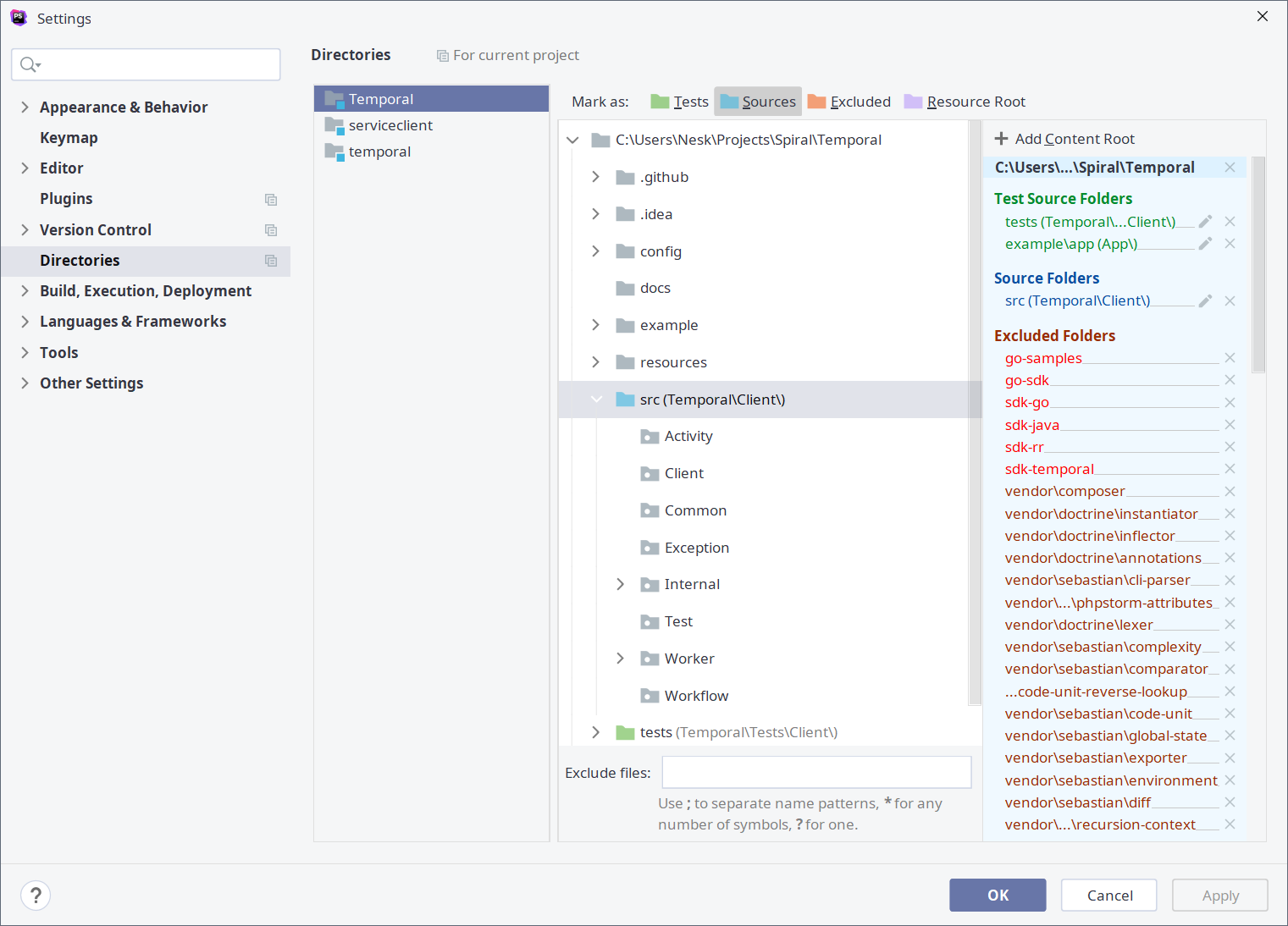Screen dimensions: 1288x926
Task: Edit properties of example\app test folder
Action: (x=1205, y=244)
